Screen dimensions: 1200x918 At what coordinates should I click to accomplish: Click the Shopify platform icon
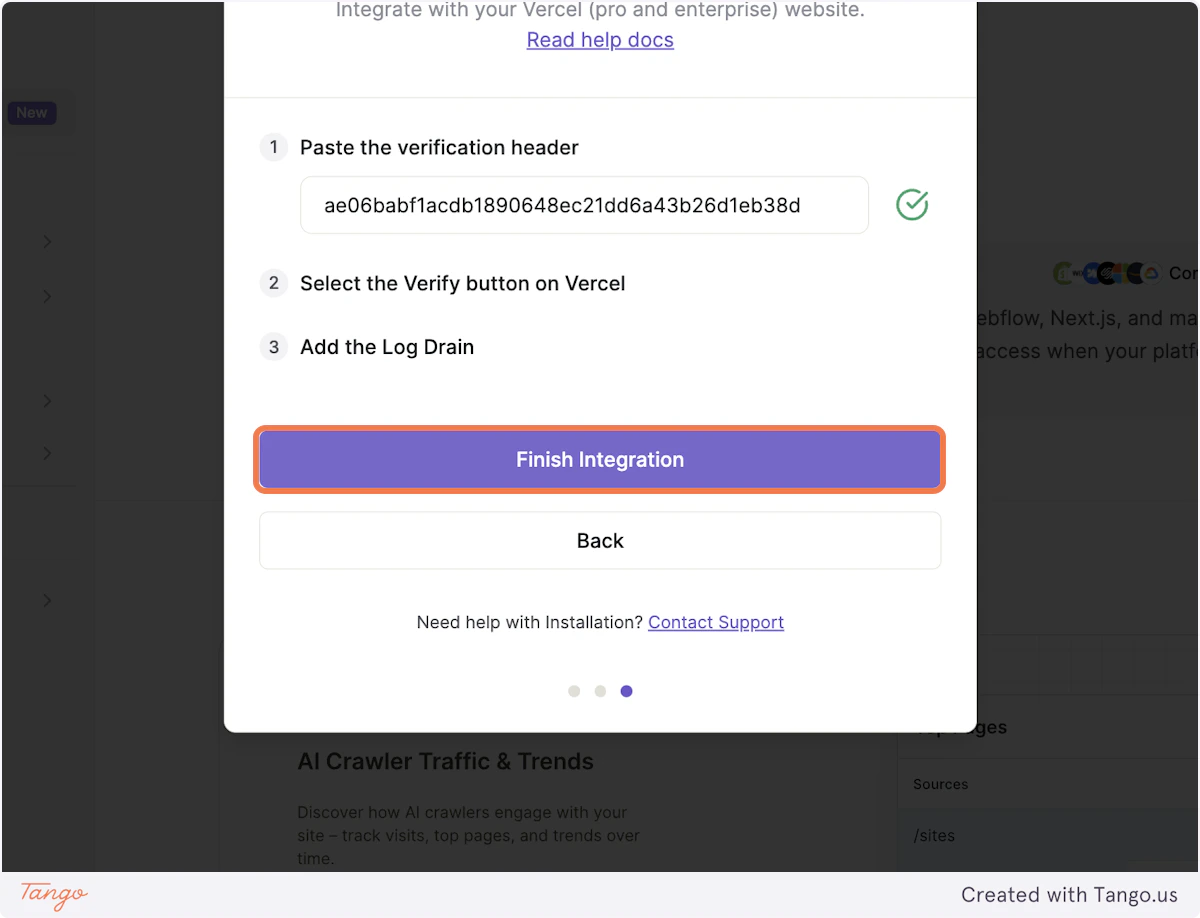[1062, 272]
